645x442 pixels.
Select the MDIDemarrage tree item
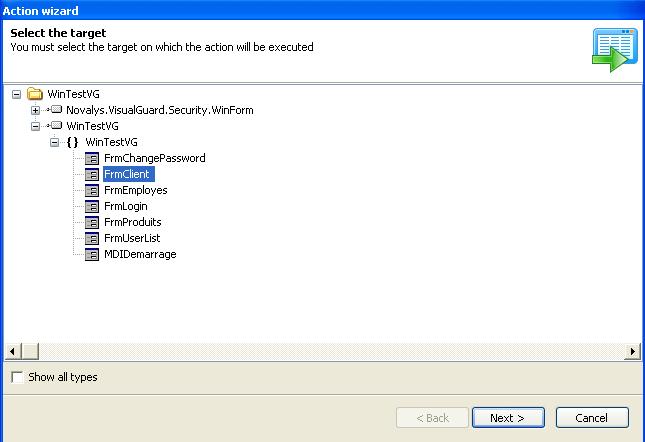tap(140, 254)
